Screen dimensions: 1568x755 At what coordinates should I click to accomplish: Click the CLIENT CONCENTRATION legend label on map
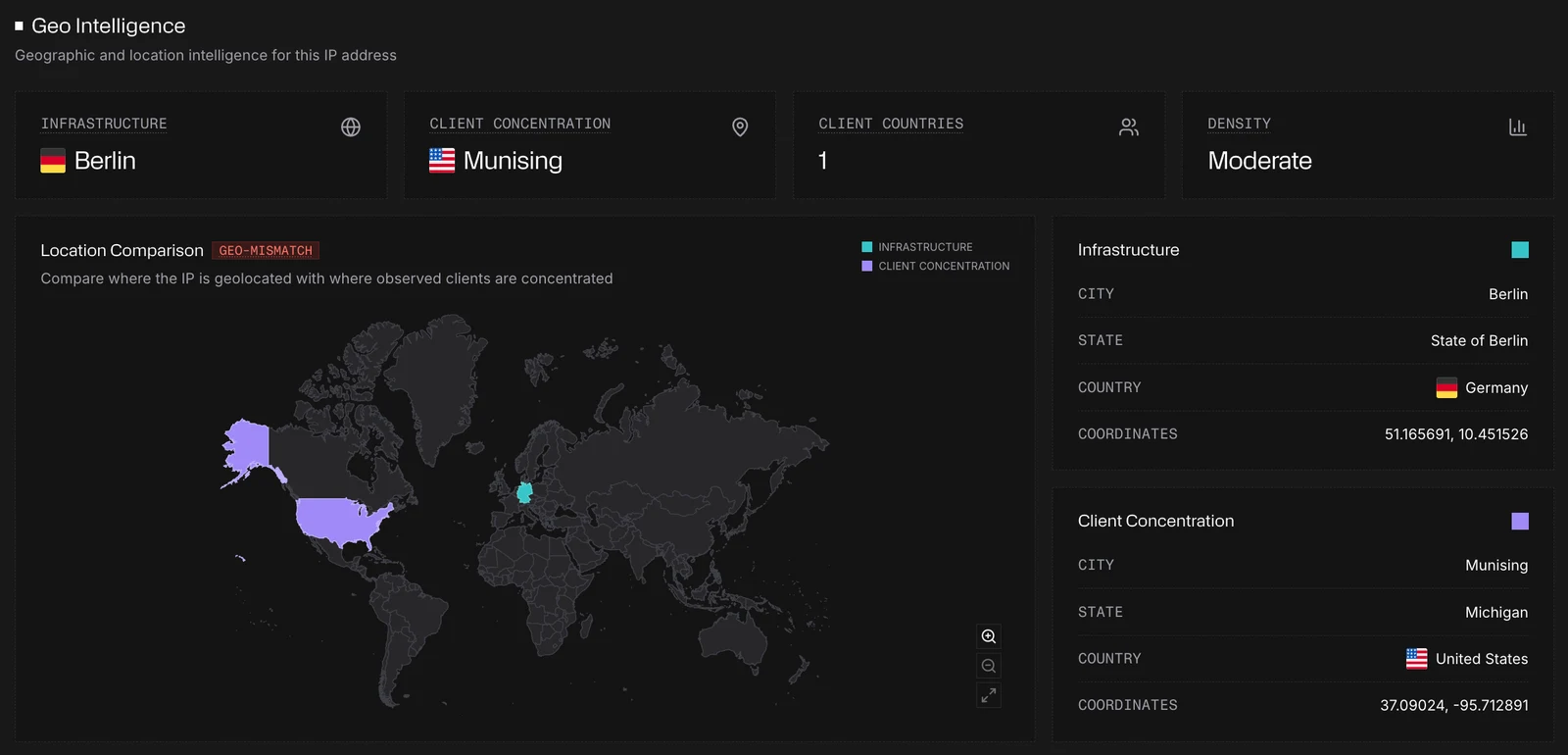click(944, 266)
